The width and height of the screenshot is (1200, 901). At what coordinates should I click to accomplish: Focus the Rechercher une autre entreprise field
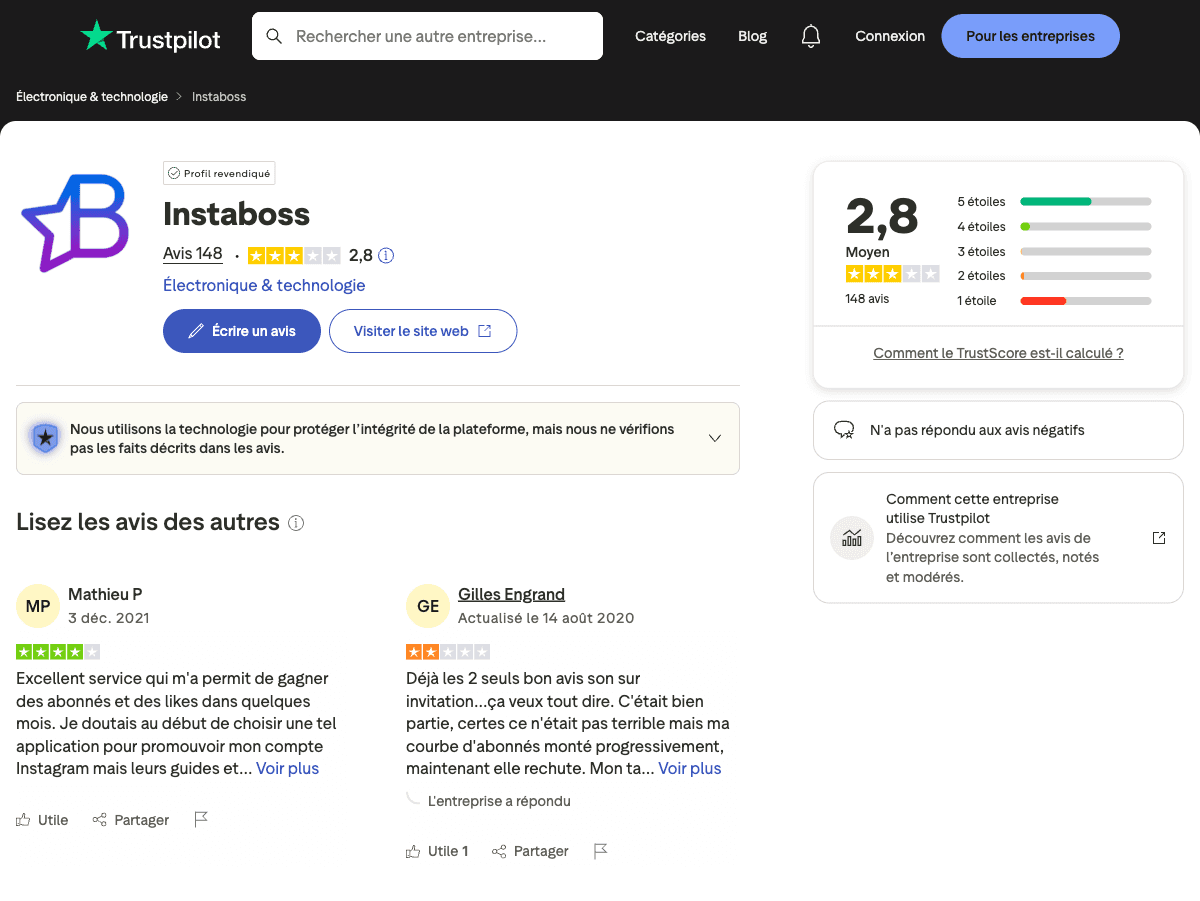(427, 36)
